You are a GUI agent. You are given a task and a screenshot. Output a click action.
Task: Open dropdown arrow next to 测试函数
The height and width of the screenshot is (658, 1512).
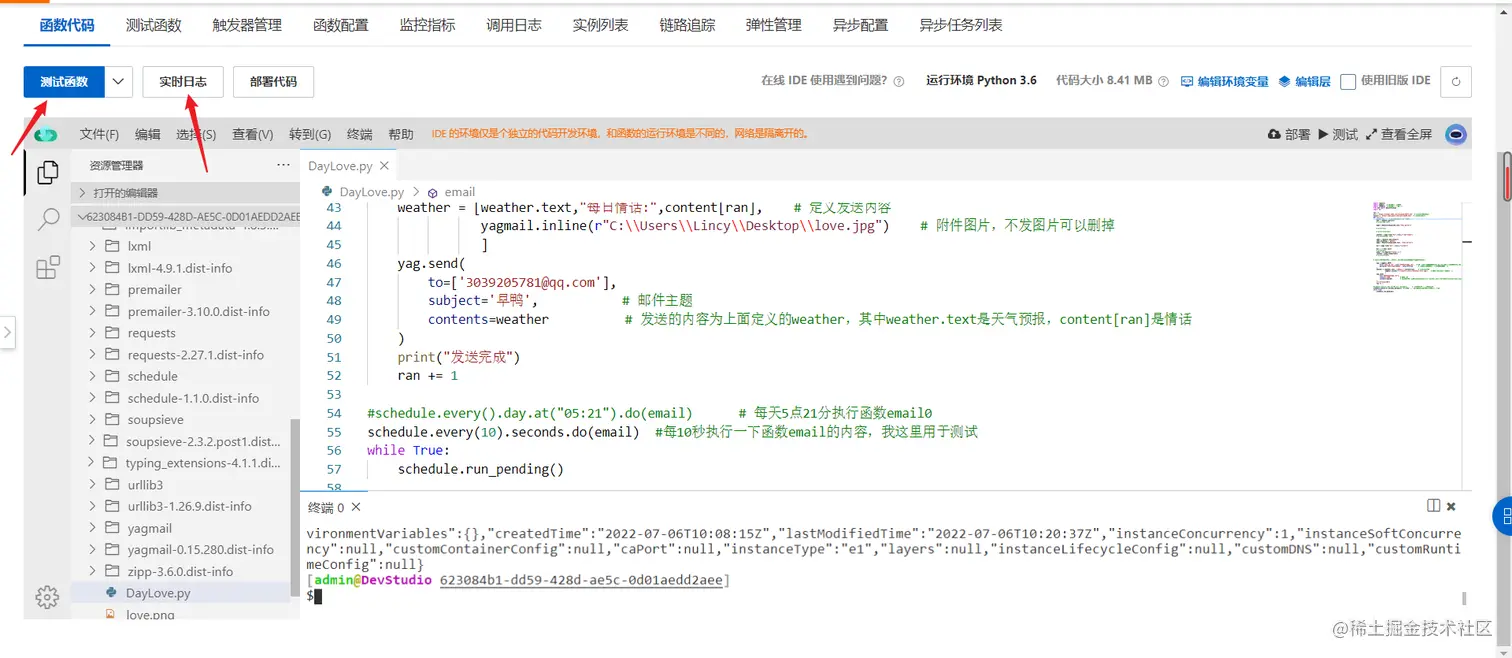(118, 82)
